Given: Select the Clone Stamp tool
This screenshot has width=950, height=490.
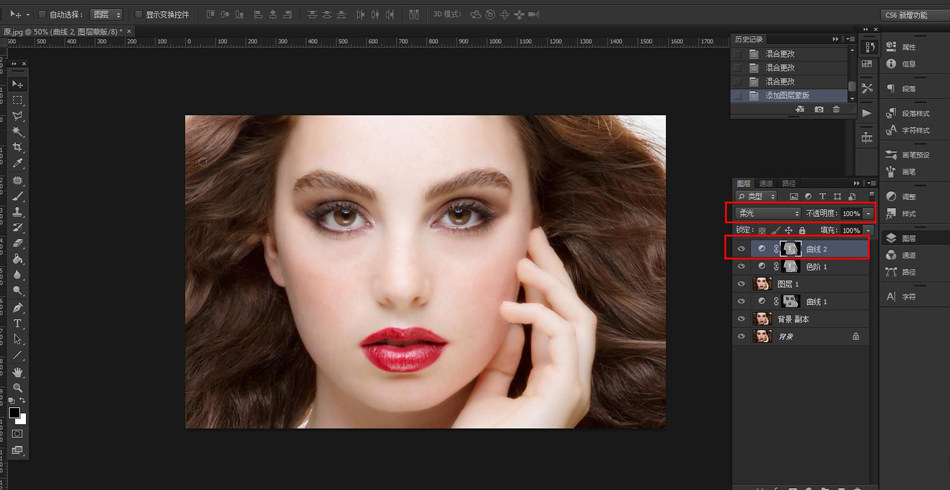Looking at the screenshot, I should coord(18,211).
